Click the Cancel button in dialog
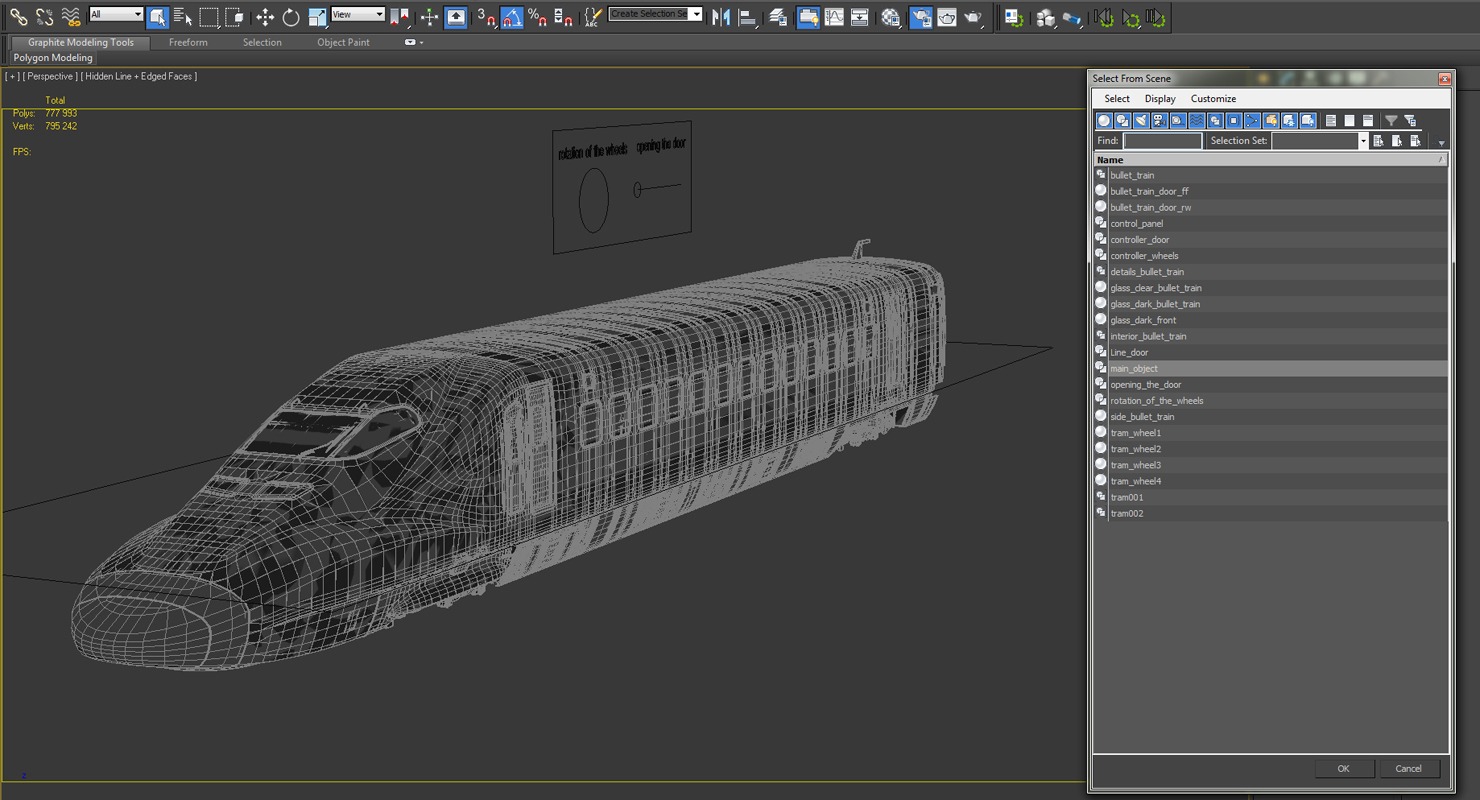Screen dimensions: 1480x800 point(1408,768)
